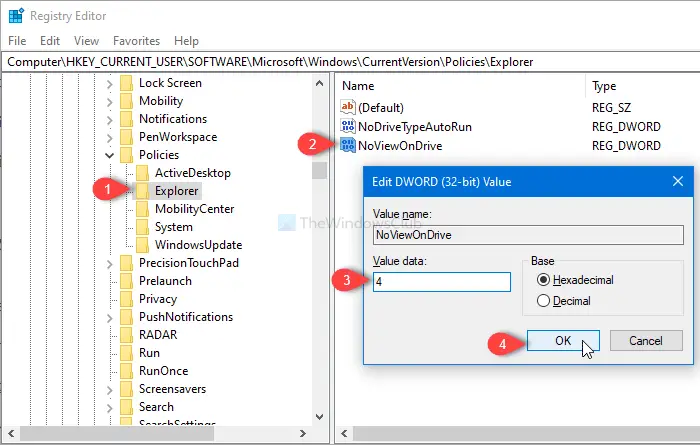Click the System folder icon
The width and height of the screenshot is (700, 445).
click(142, 227)
